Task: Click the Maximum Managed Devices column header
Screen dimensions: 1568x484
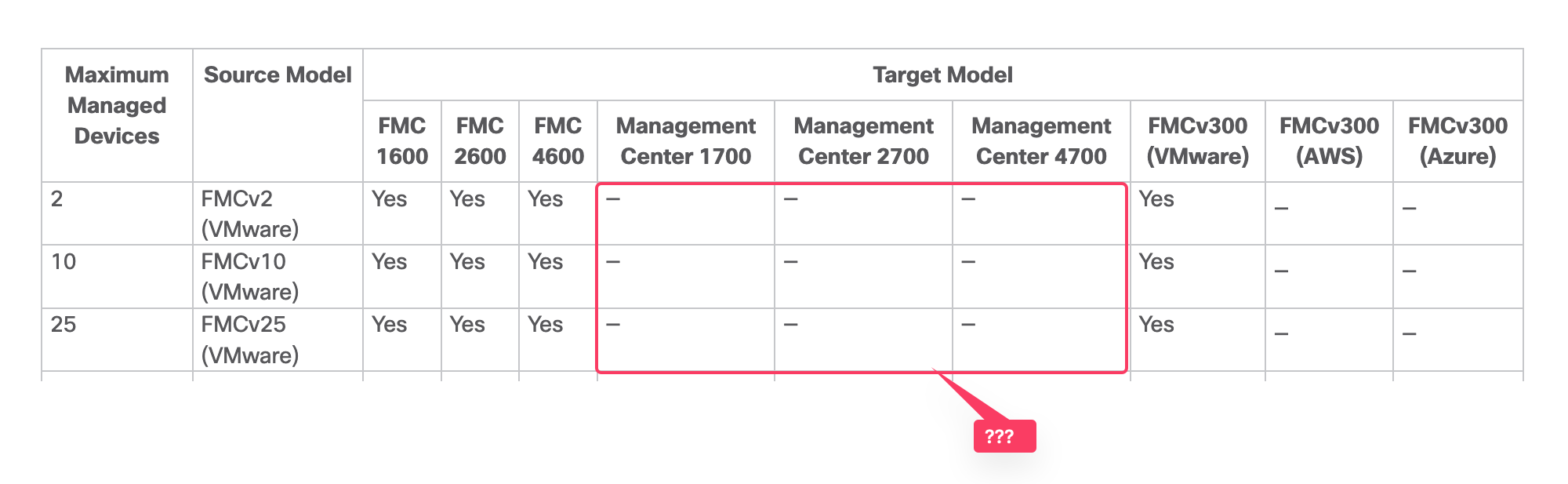Action: coord(117,105)
